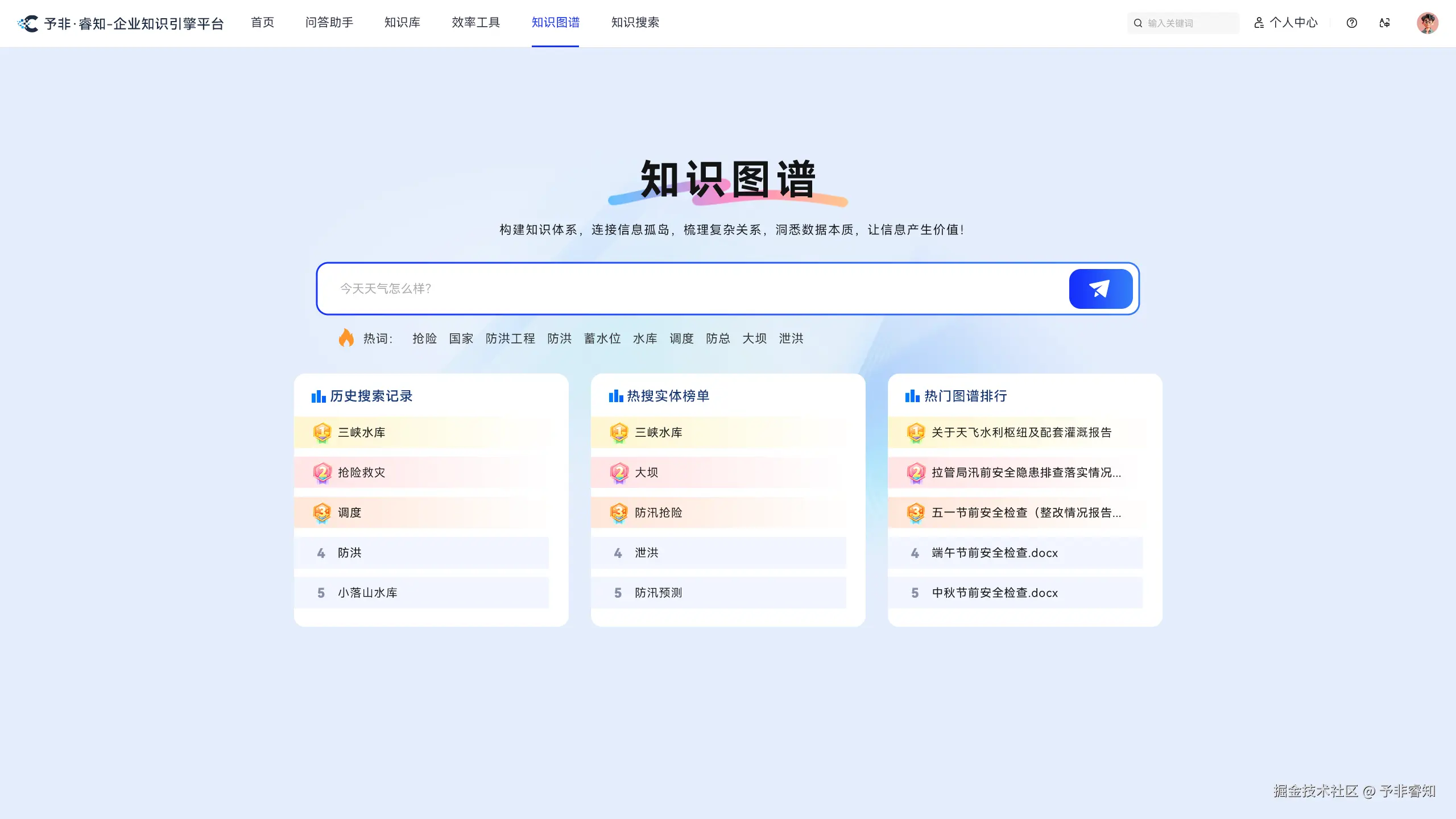Go to the 效率工具 tab
Viewport: 1456px width, 819px height.
476,23
